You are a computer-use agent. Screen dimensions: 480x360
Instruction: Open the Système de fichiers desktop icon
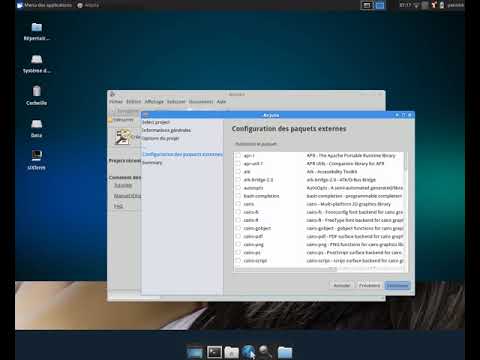click(x=37, y=63)
